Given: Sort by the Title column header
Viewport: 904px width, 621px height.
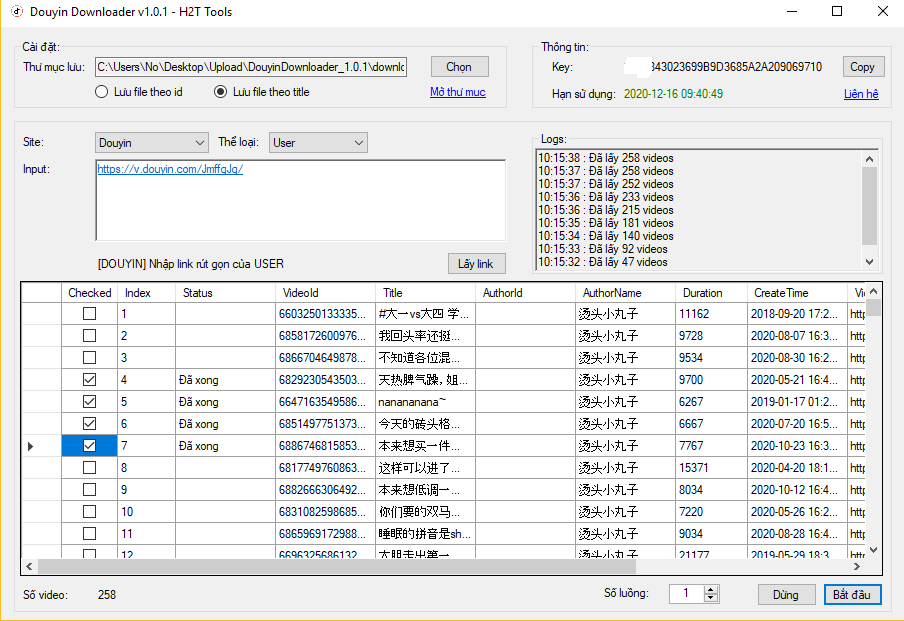Looking at the screenshot, I should (425, 293).
